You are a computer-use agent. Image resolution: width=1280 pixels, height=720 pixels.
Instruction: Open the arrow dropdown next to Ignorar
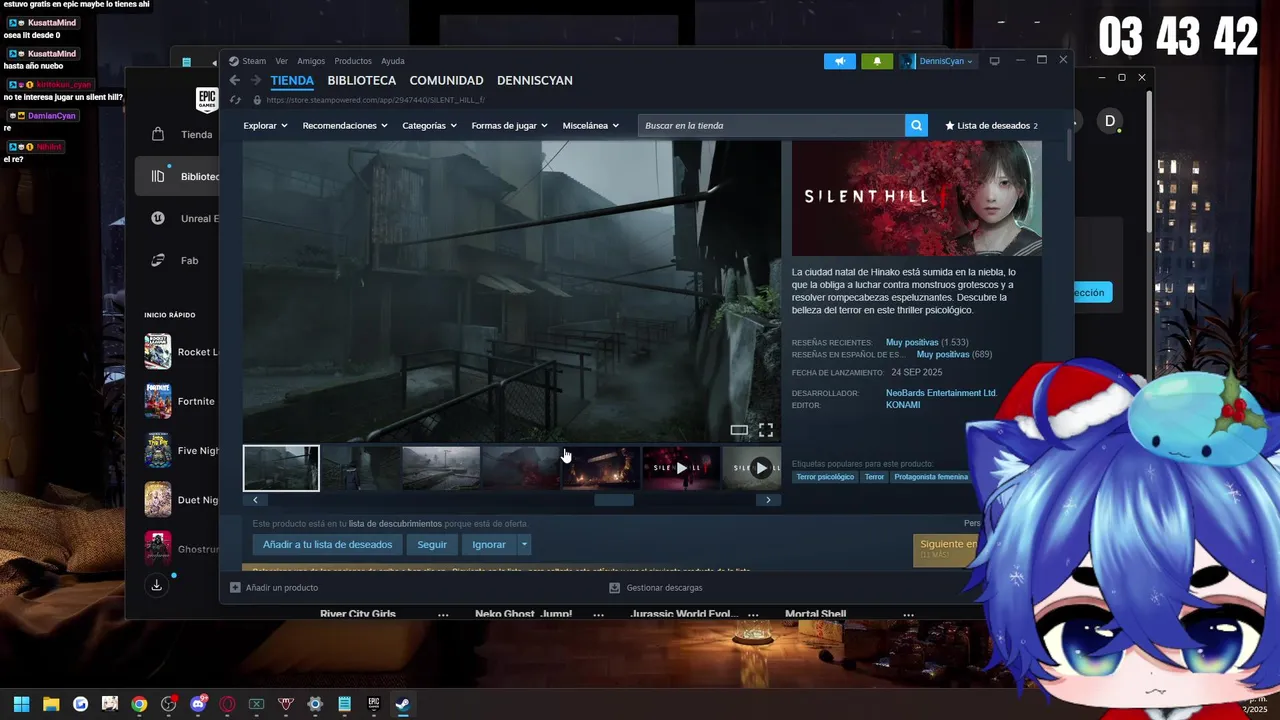tap(524, 545)
